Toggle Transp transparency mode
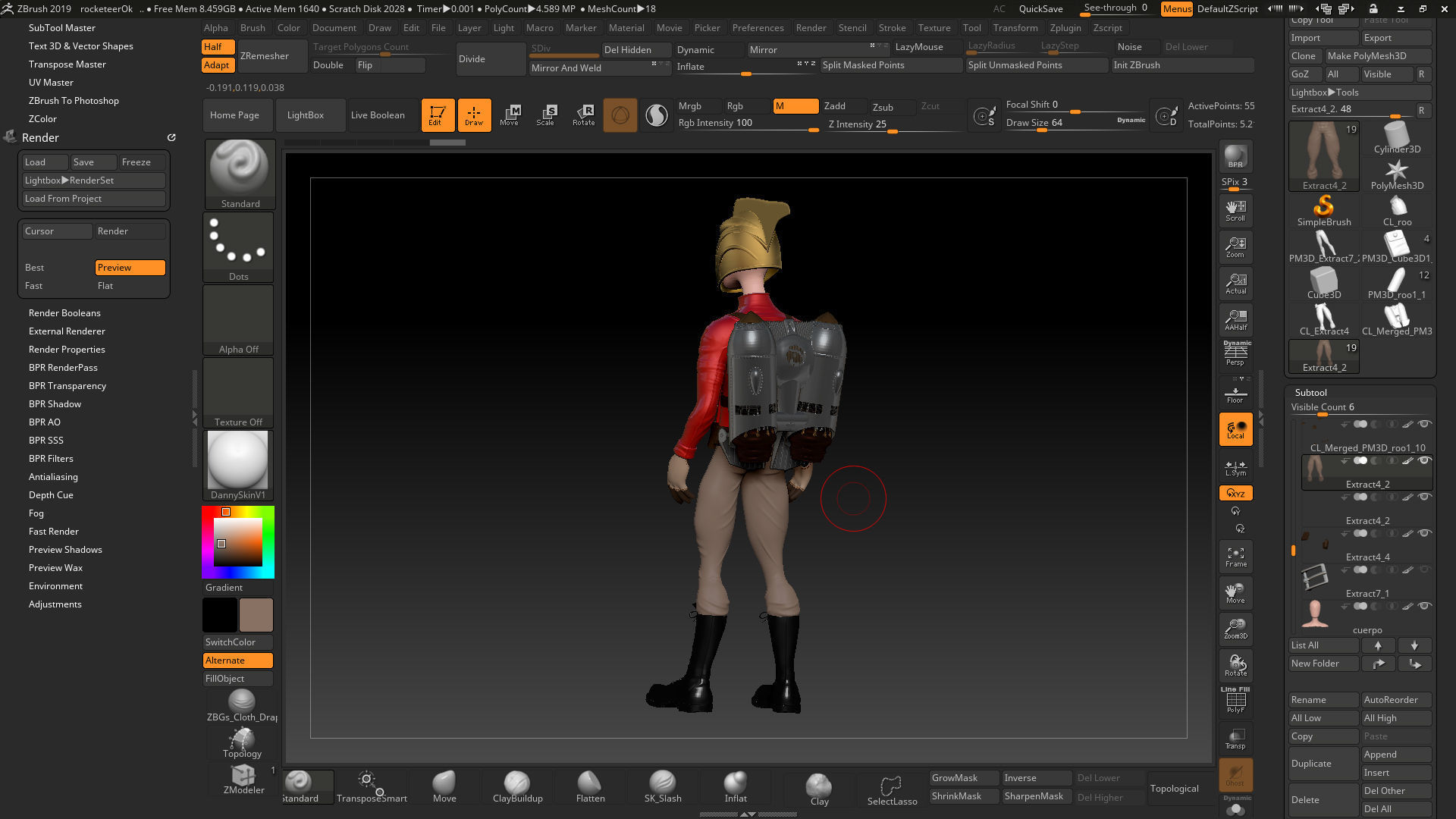Image resolution: width=1456 pixels, height=819 pixels. click(x=1235, y=738)
